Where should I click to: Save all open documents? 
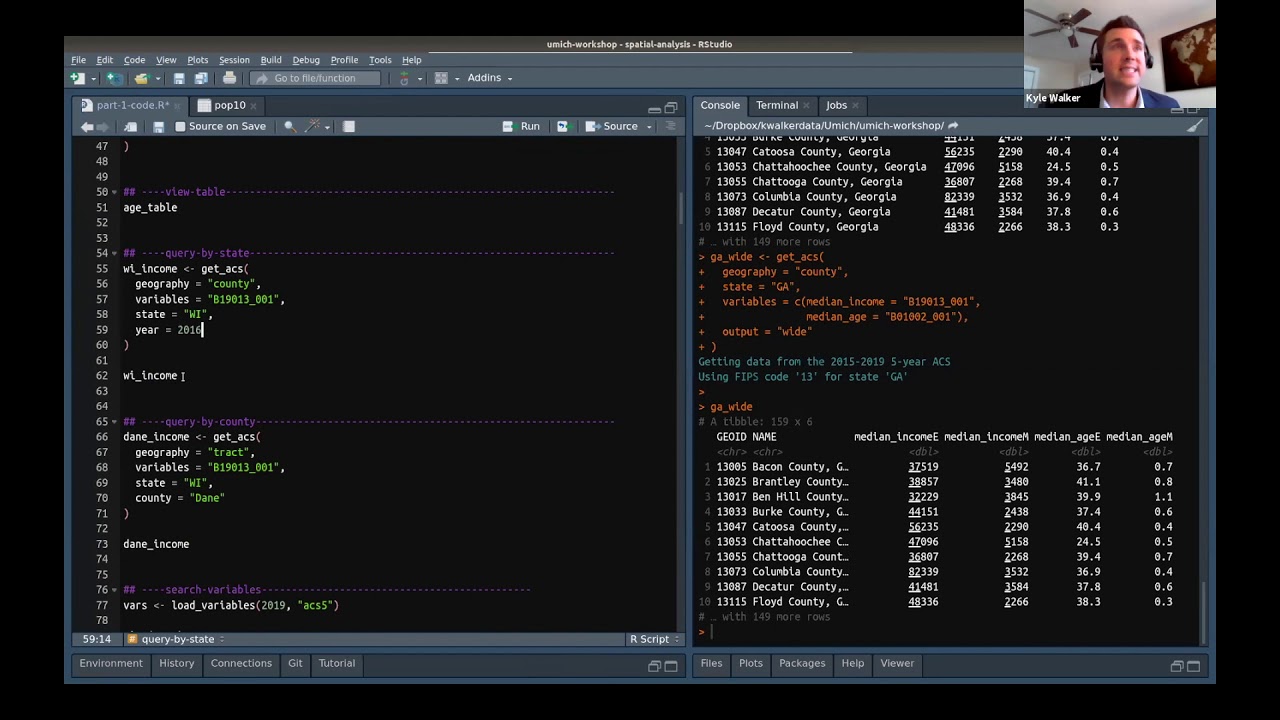click(201, 78)
